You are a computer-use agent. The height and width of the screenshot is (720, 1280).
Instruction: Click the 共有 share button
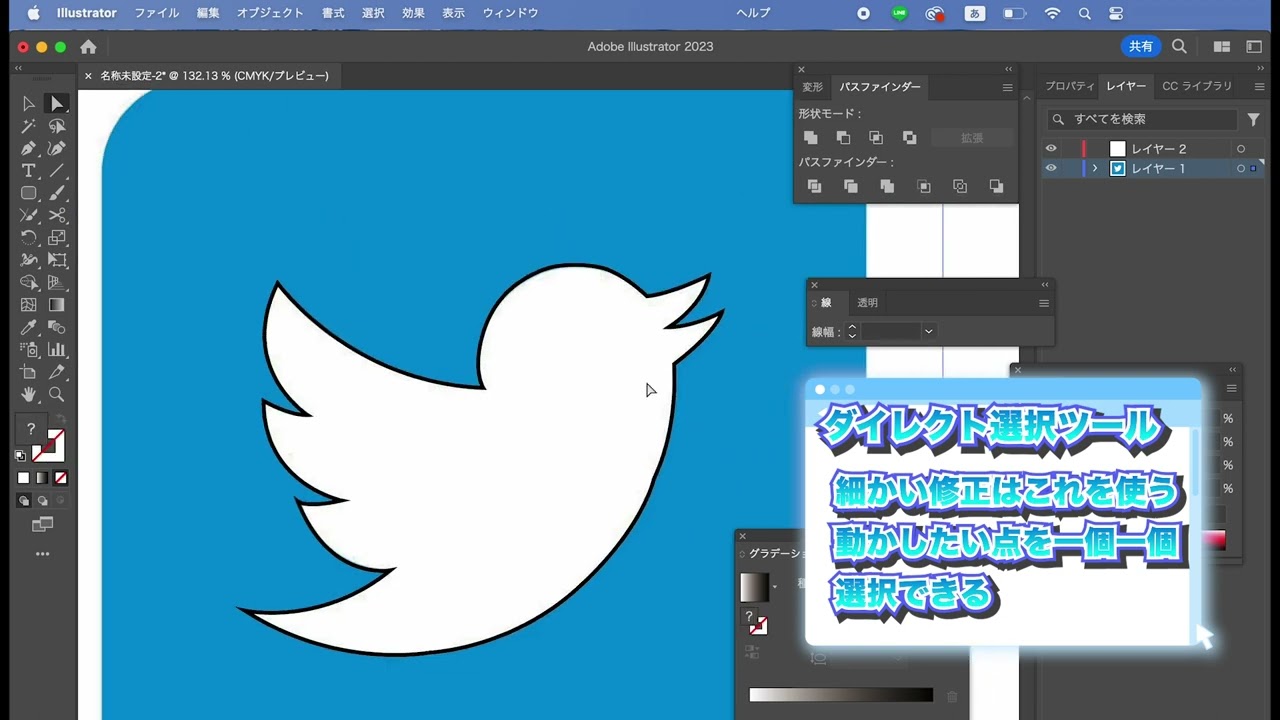point(1141,47)
